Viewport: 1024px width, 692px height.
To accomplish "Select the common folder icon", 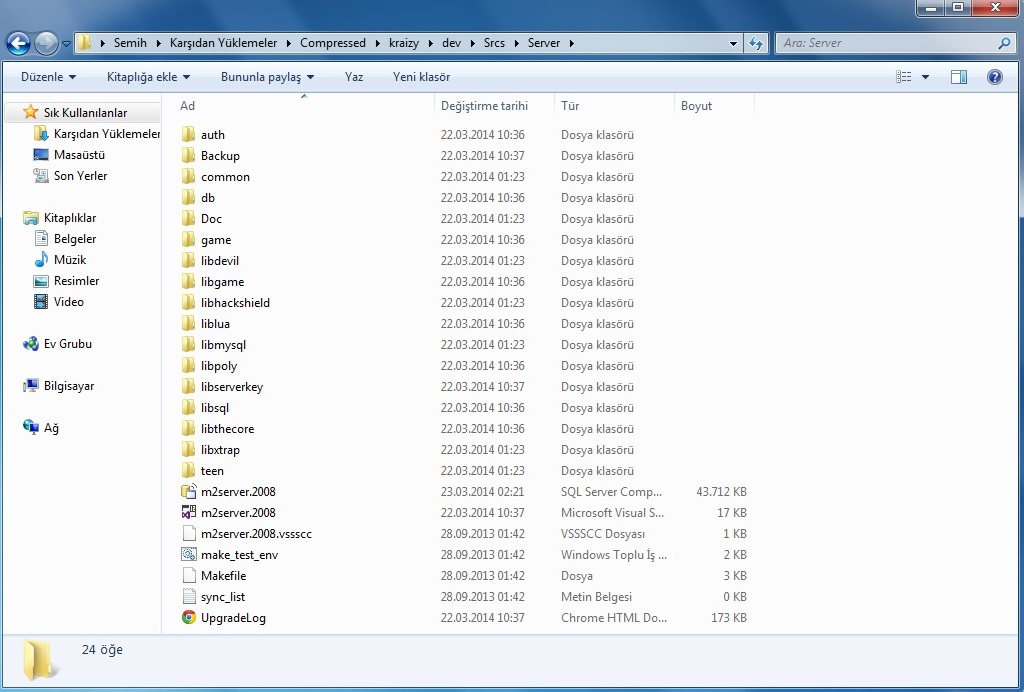I will (189, 176).
